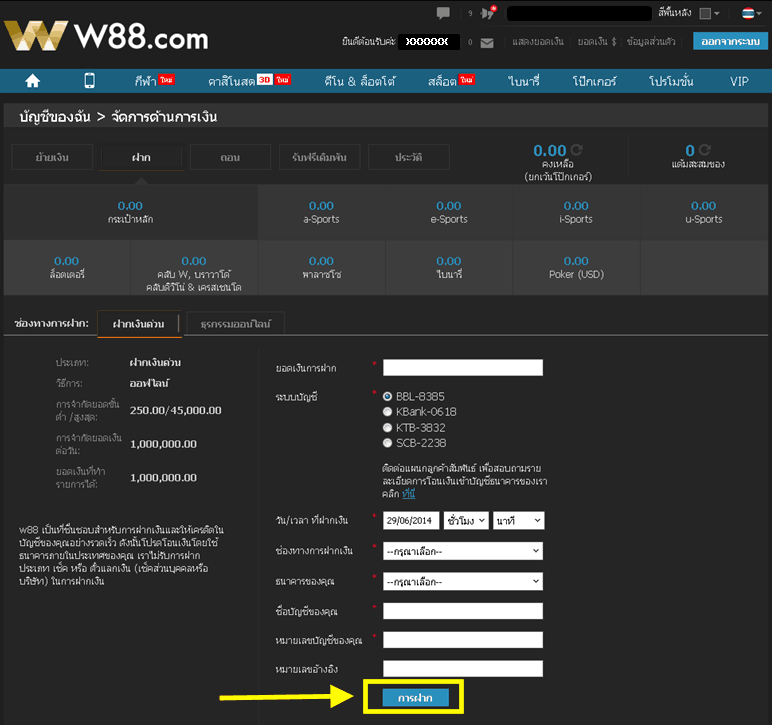Click the Thailand flag language icon

point(748,13)
